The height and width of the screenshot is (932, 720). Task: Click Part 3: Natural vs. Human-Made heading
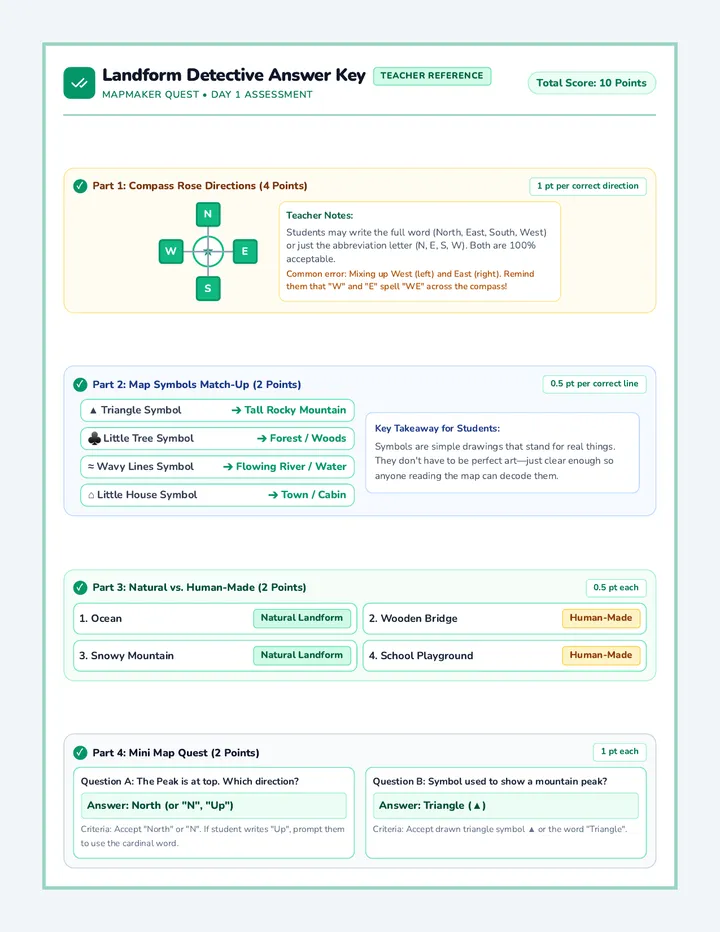(x=199, y=588)
